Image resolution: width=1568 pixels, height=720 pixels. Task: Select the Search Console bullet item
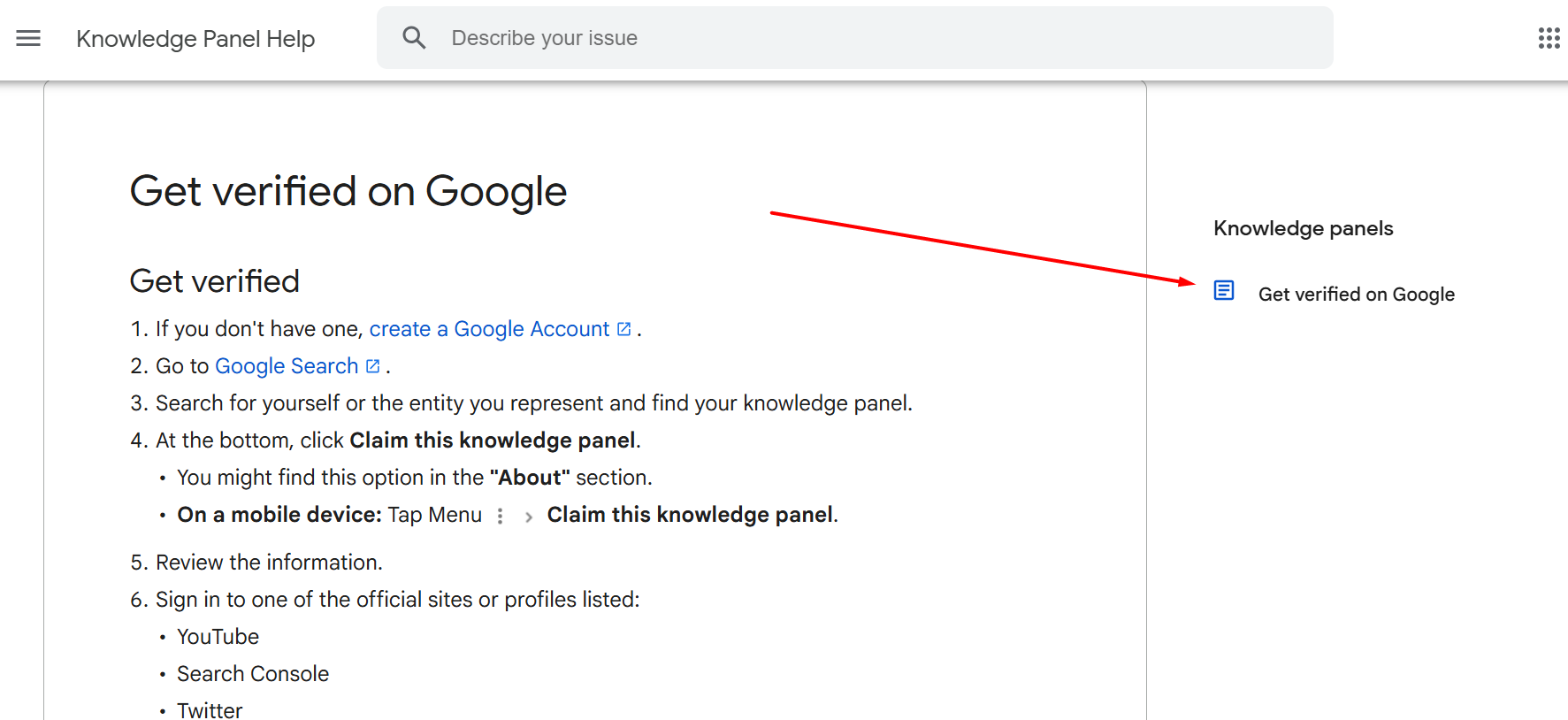pyautogui.click(x=252, y=673)
